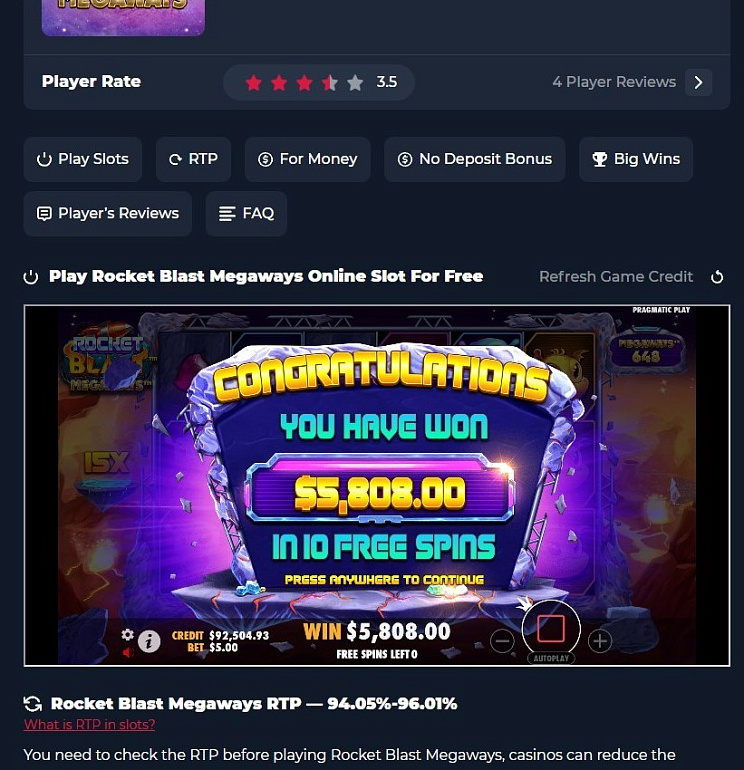Decrease the bet with the minus button
The image size is (744, 770).
[x=502, y=641]
